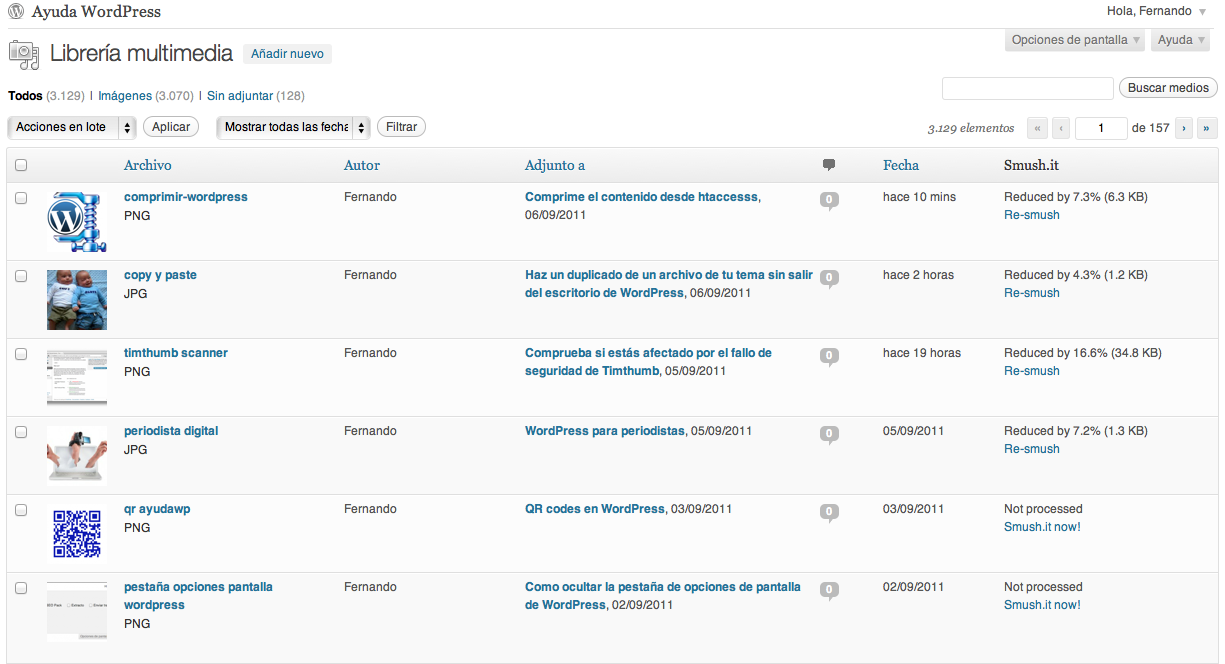The height and width of the screenshot is (664, 1225).
Task: Open post Comprime el contenido desde htaccesss
Action: click(x=641, y=197)
